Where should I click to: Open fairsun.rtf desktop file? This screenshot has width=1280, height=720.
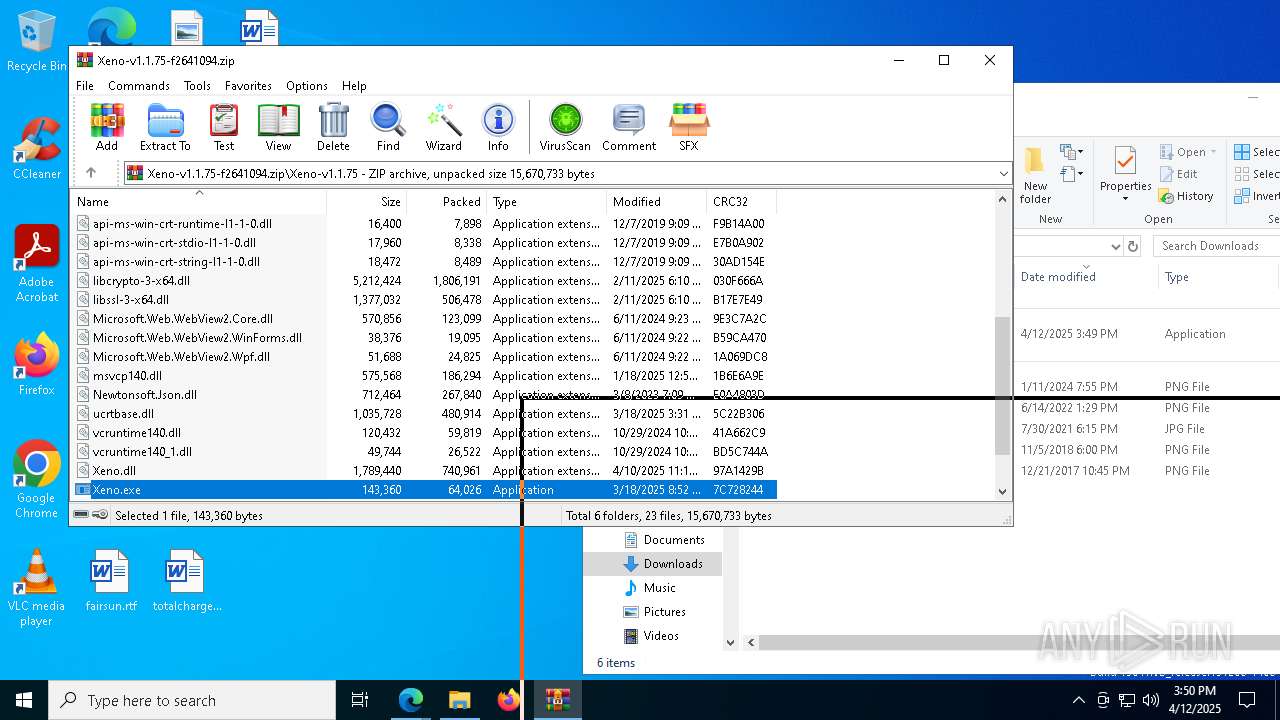click(x=111, y=580)
